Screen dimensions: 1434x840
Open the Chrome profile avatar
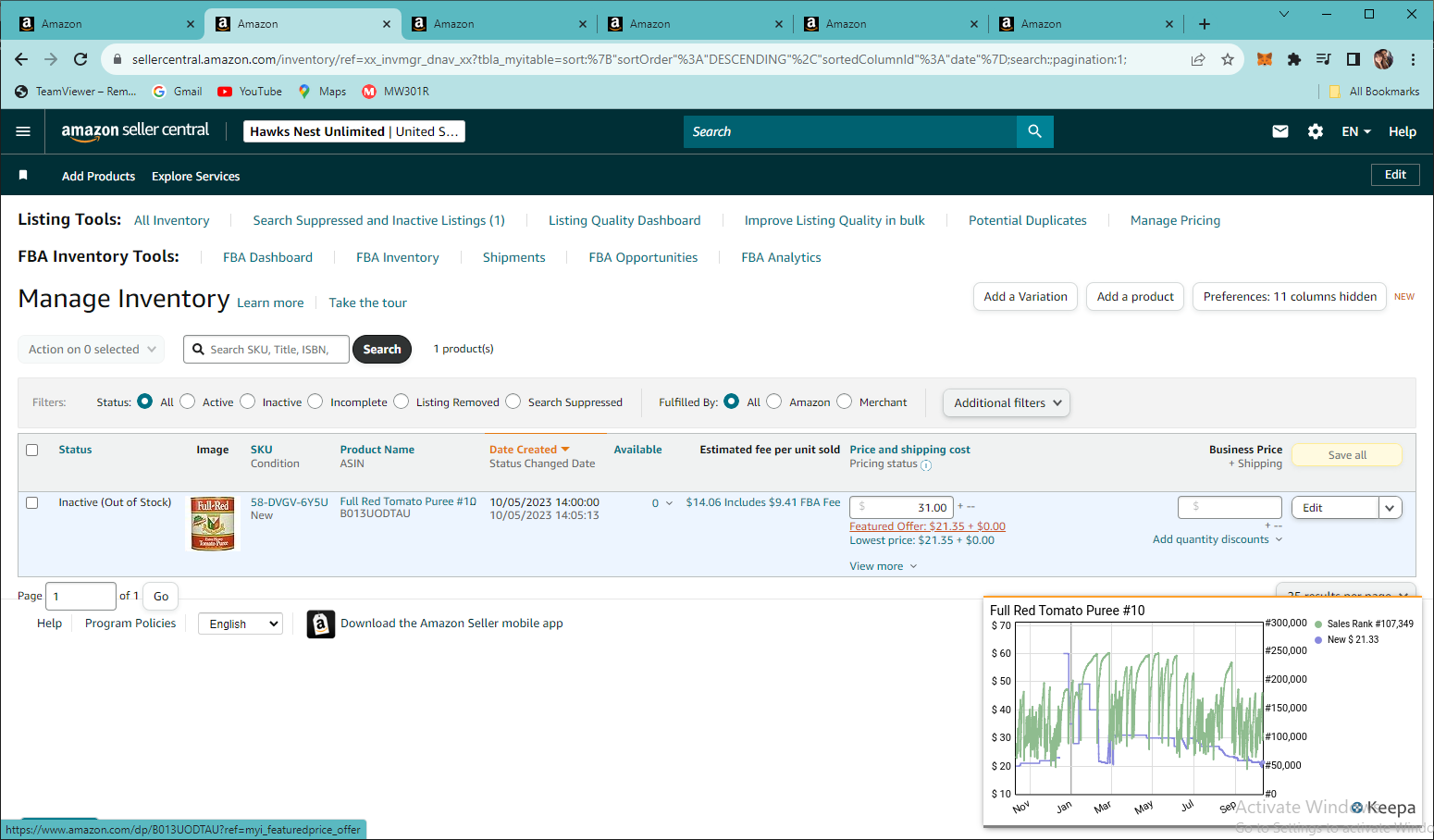coord(1383,59)
